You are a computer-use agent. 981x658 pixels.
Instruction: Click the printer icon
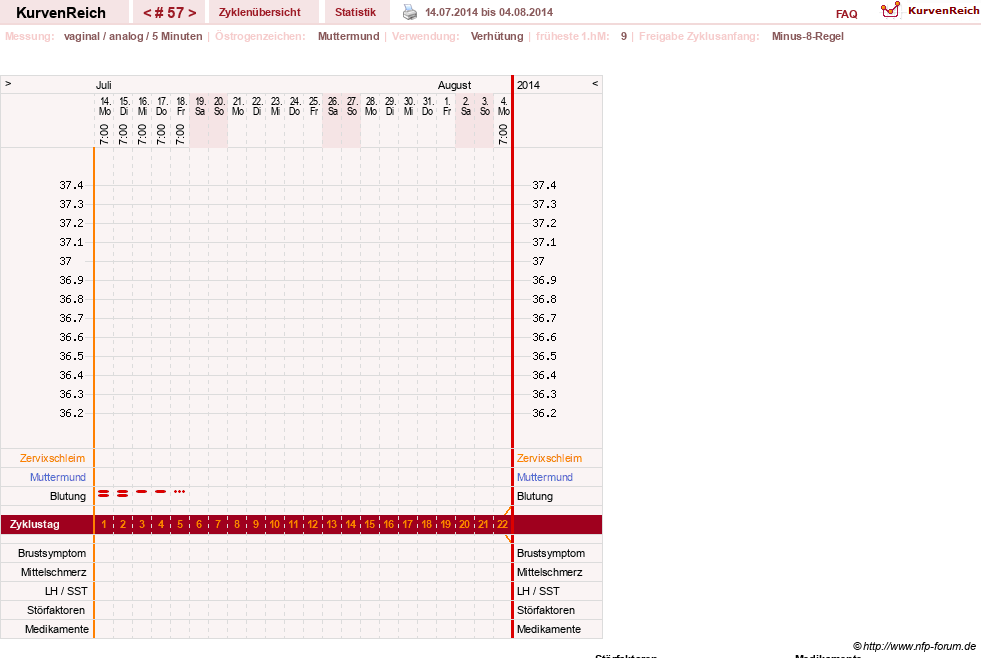point(410,12)
